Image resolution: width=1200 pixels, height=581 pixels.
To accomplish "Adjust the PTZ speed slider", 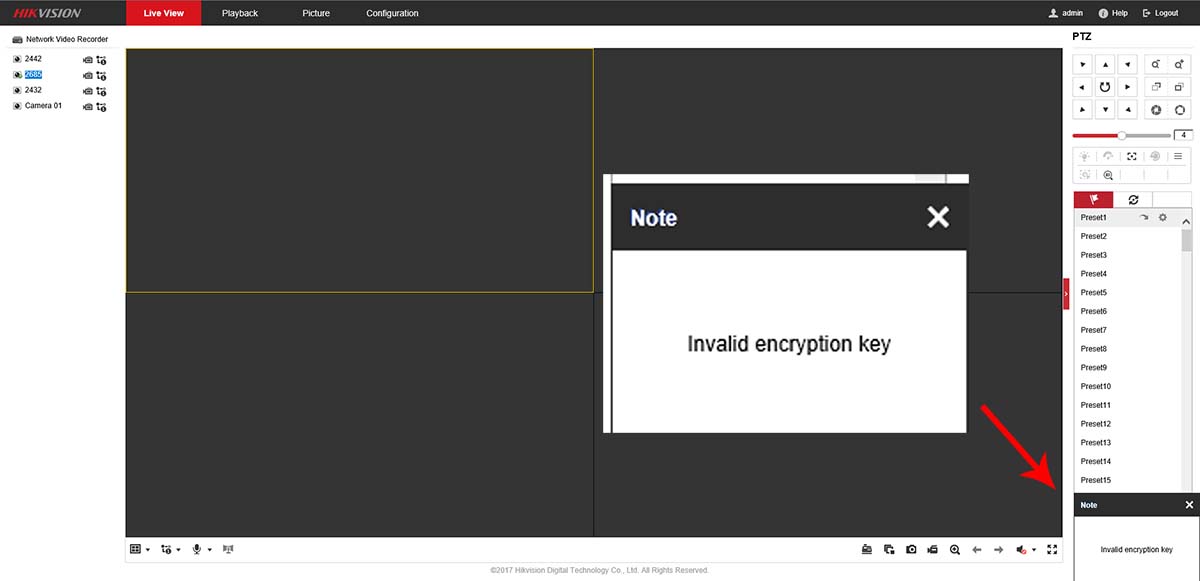I will [x=1122, y=135].
